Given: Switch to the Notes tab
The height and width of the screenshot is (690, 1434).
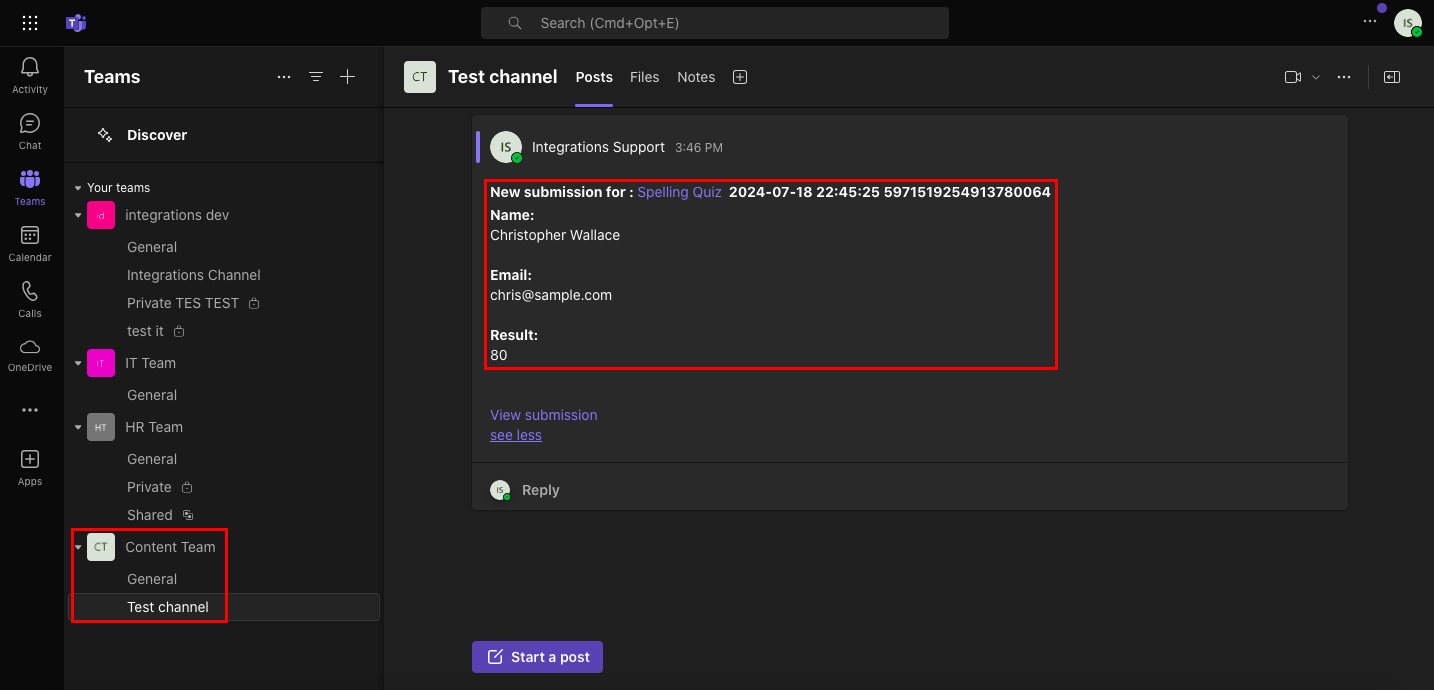Looking at the screenshot, I should tap(696, 77).
